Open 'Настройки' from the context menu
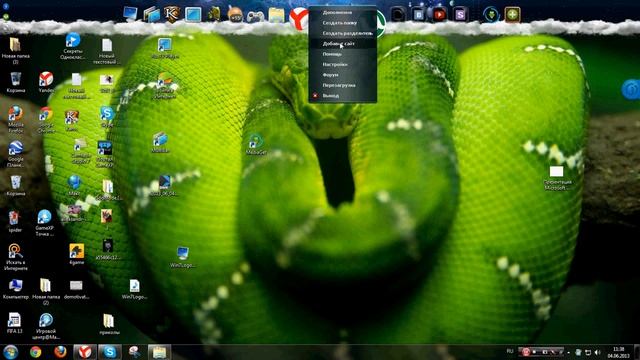 point(342,64)
